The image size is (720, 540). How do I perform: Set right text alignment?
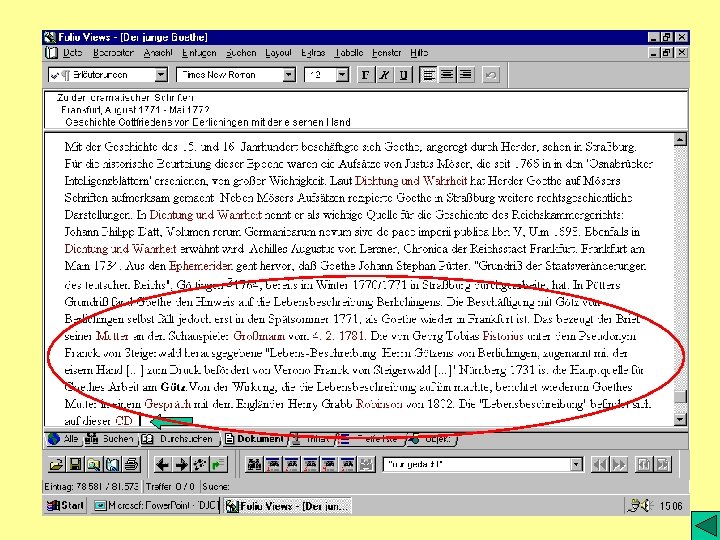point(466,74)
